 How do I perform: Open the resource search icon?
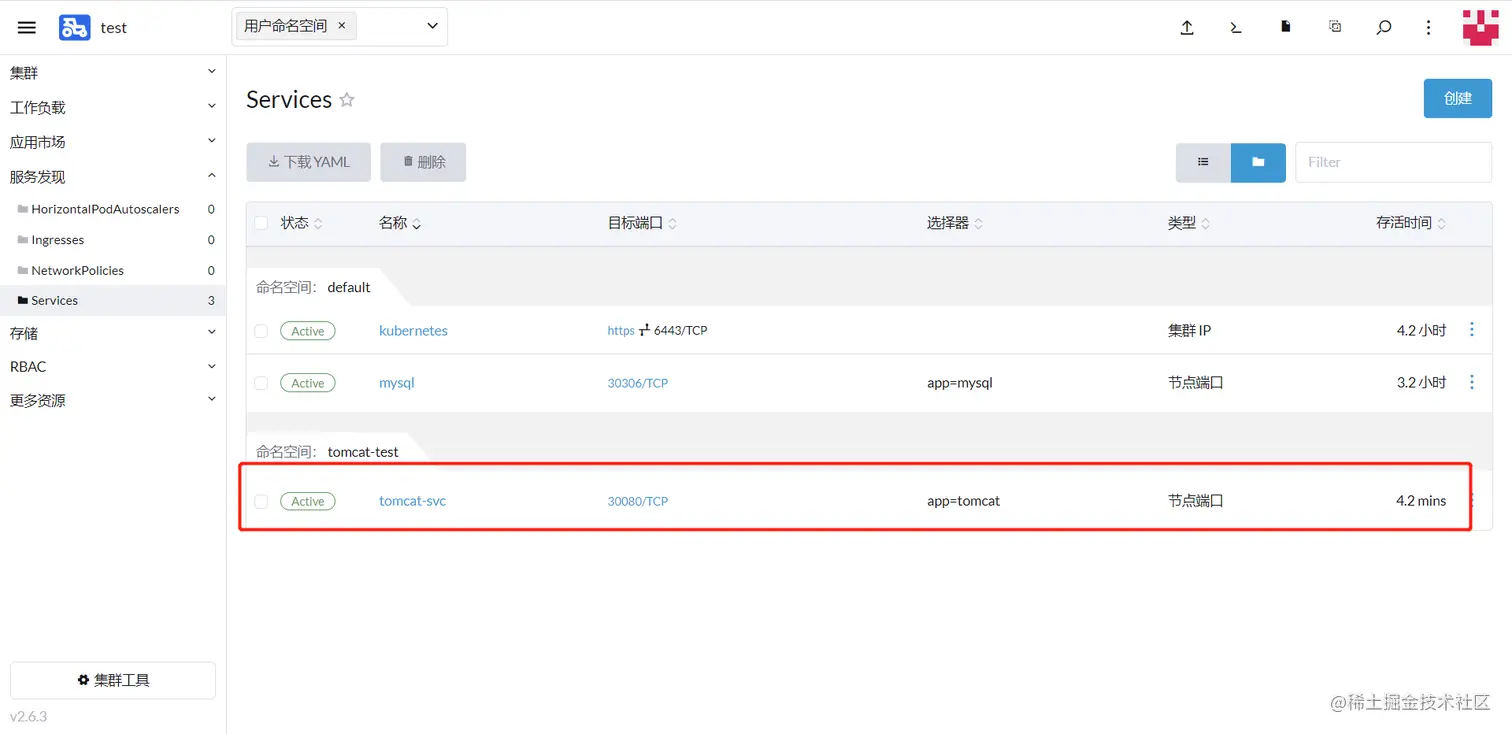tap(1384, 28)
